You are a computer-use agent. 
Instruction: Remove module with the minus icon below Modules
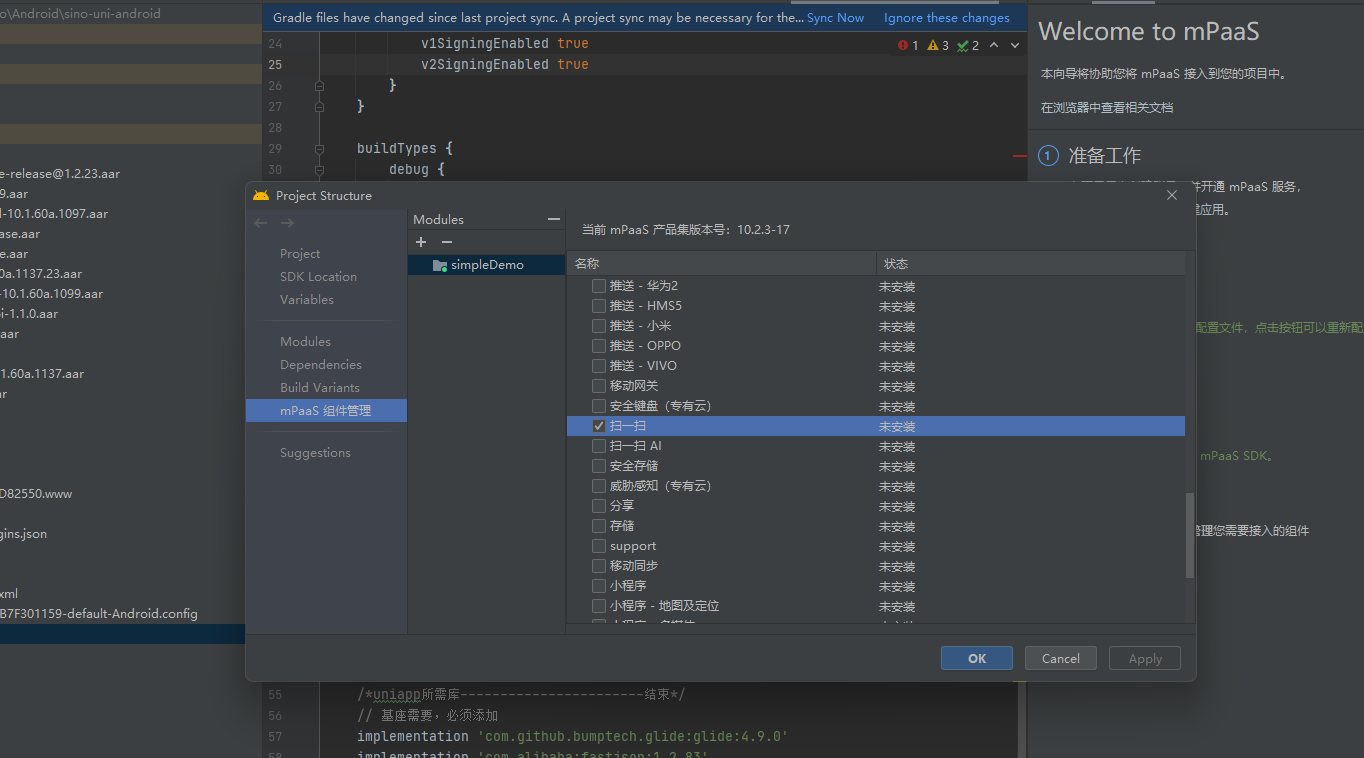(x=447, y=242)
